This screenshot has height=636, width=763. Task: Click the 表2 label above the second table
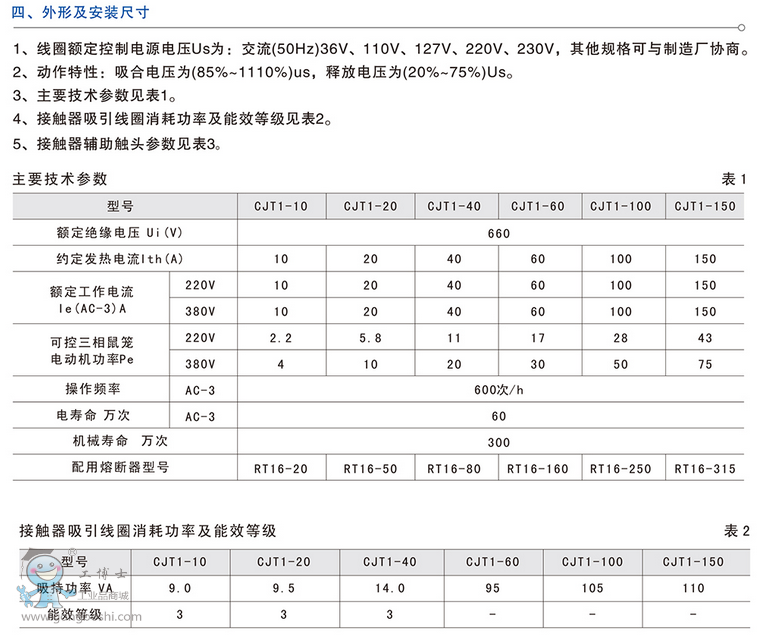[x=735, y=530]
